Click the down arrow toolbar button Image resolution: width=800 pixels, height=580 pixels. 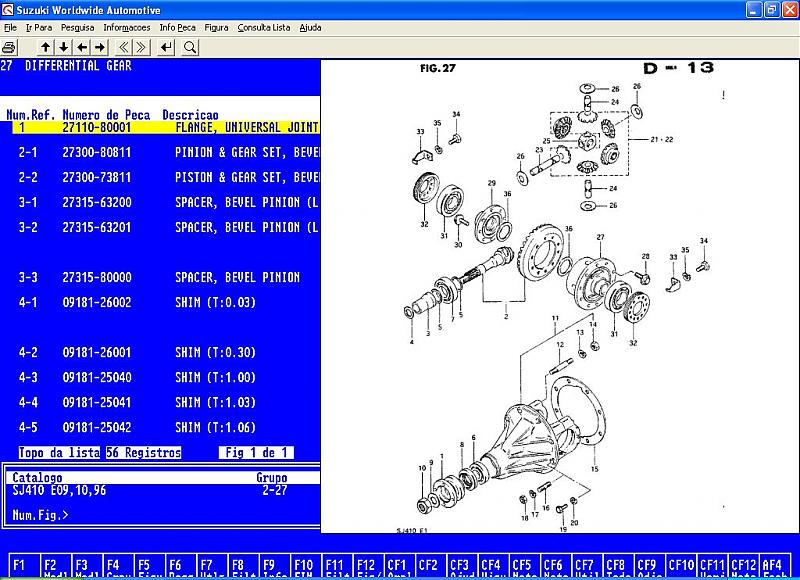click(x=64, y=47)
